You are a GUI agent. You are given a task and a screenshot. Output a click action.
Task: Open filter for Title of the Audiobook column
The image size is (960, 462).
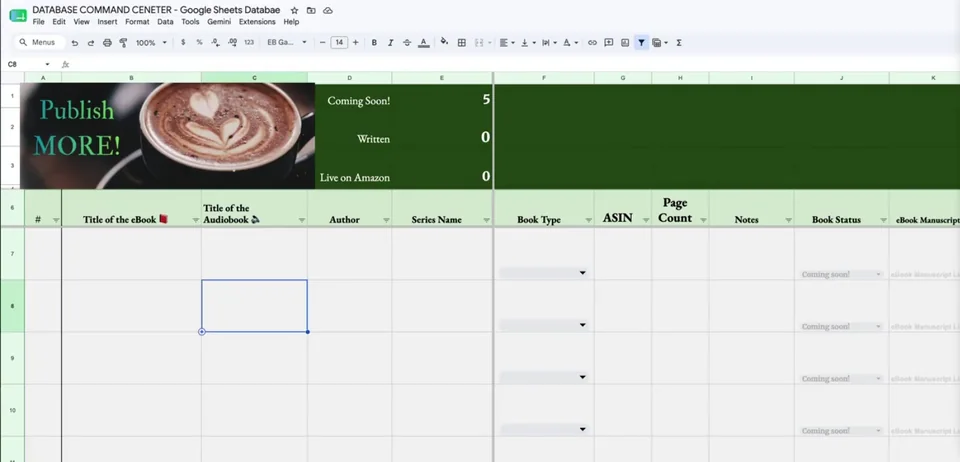pyautogui.click(x=302, y=220)
